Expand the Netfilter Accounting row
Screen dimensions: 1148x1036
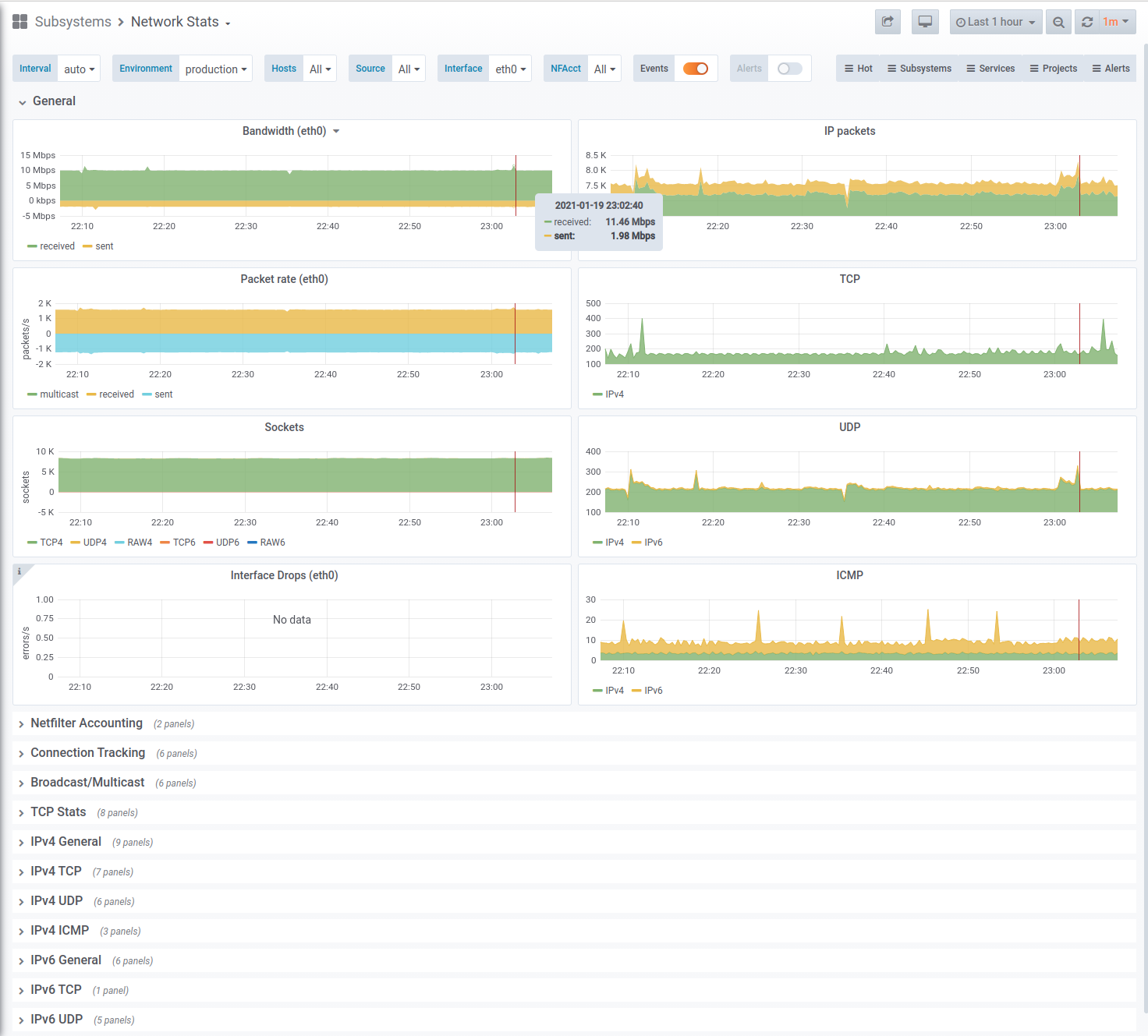point(87,723)
